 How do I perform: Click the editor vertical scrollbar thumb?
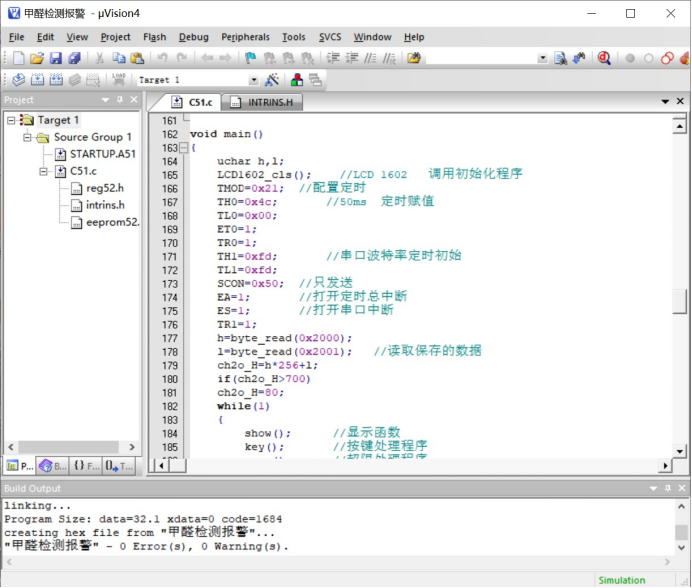tap(679, 301)
